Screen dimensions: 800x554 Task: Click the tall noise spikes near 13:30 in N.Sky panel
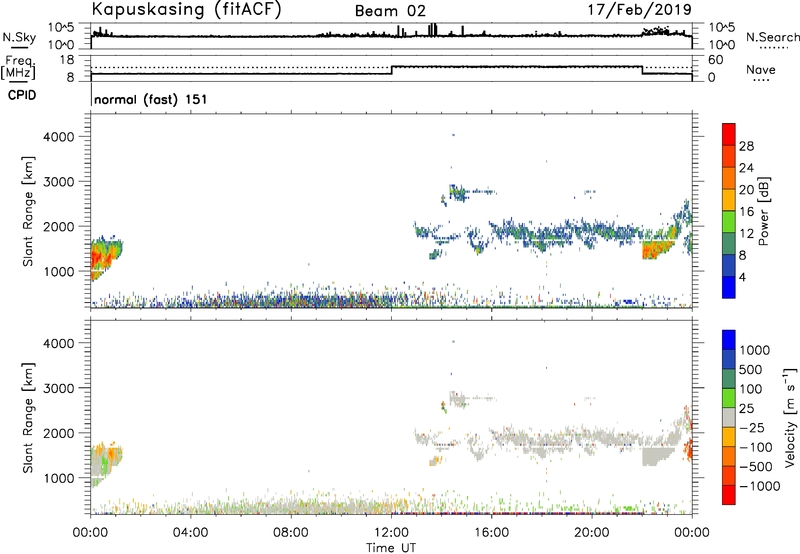point(433,30)
